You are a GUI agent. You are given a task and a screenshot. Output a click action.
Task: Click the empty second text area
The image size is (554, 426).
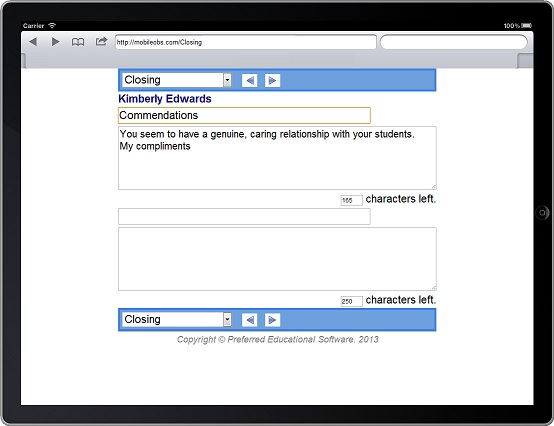[x=277, y=259]
